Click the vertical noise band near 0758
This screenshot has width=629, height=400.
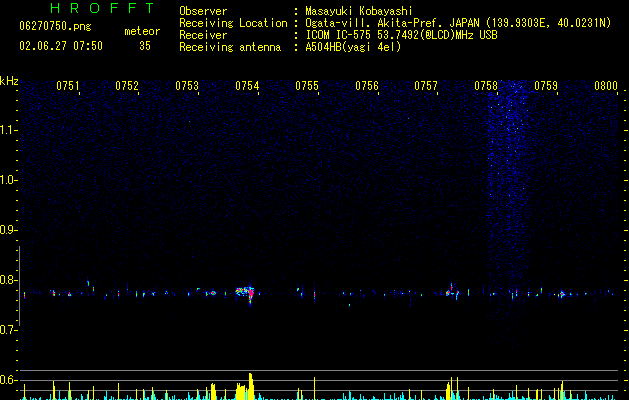tap(507, 217)
